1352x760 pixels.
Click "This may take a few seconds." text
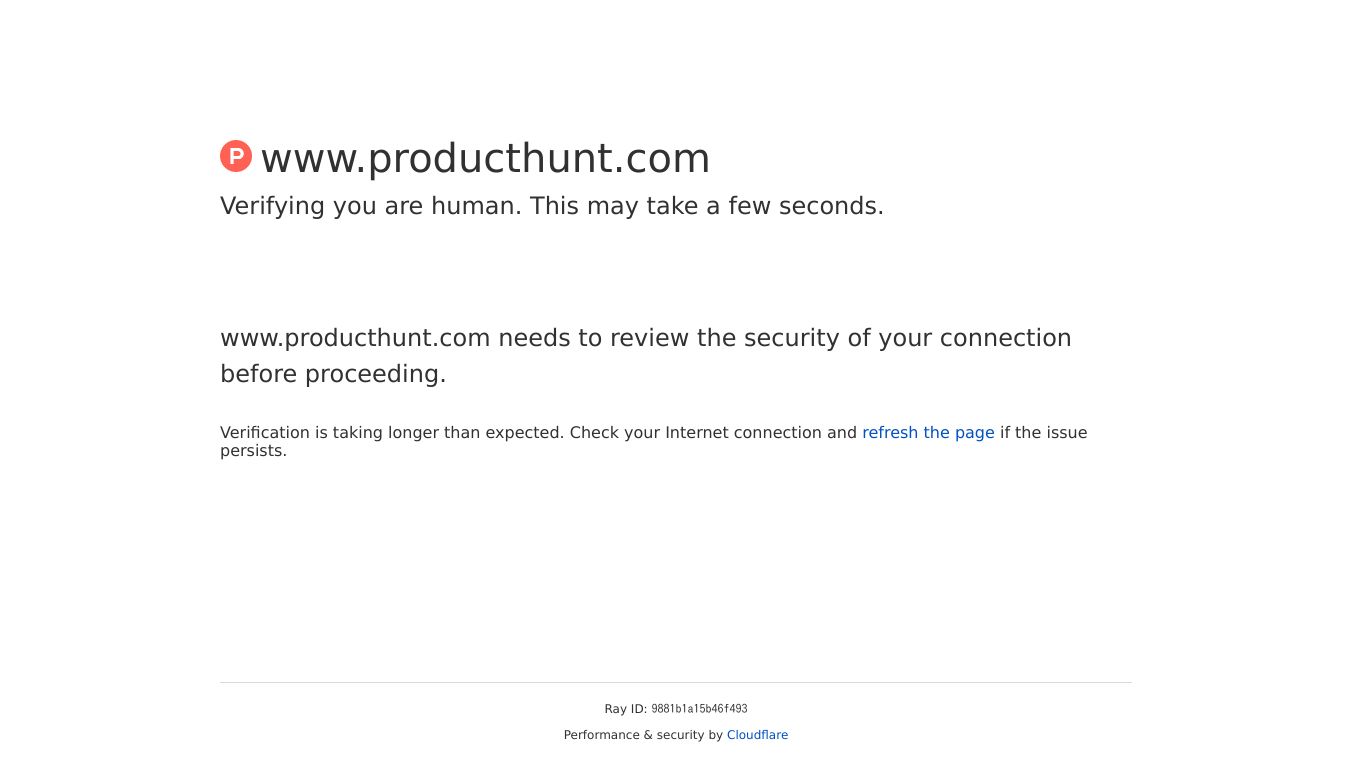coord(707,207)
